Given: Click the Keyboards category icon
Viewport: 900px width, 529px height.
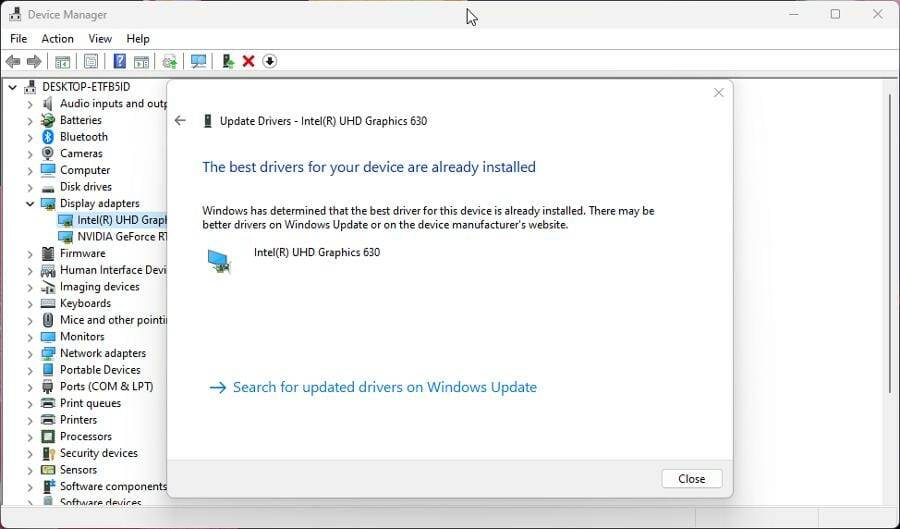Looking at the screenshot, I should pos(48,303).
